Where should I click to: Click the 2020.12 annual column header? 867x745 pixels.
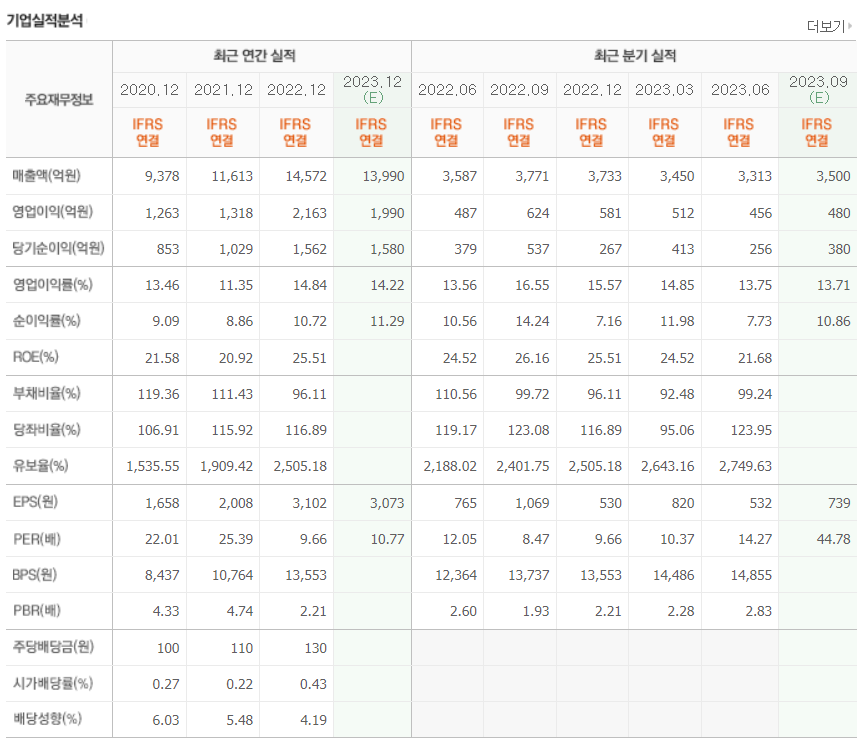pyautogui.click(x=149, y=90)
